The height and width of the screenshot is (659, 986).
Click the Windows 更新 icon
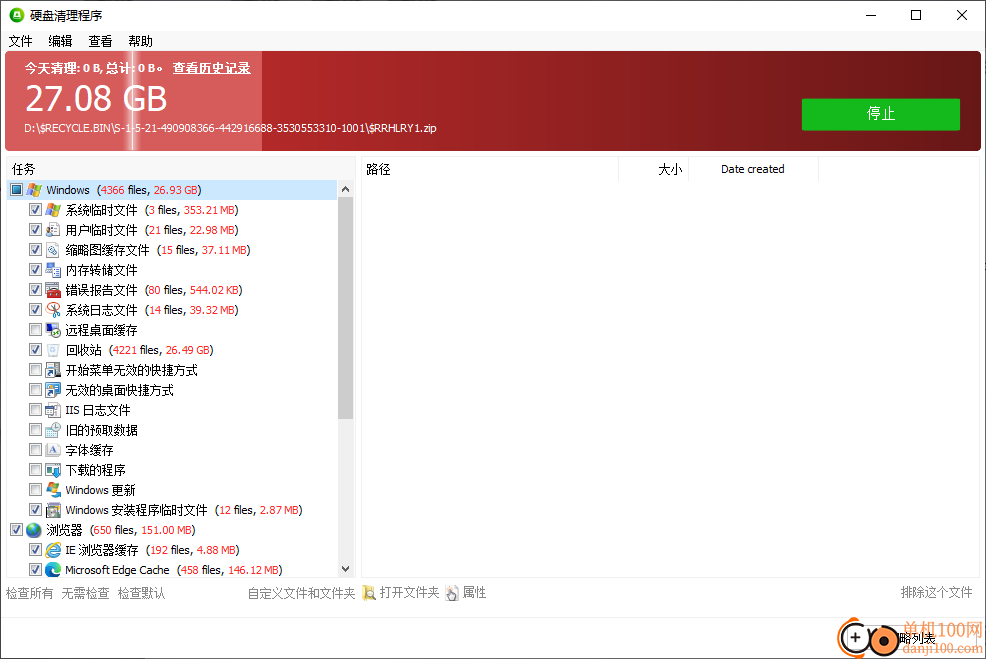coord(53,490)
